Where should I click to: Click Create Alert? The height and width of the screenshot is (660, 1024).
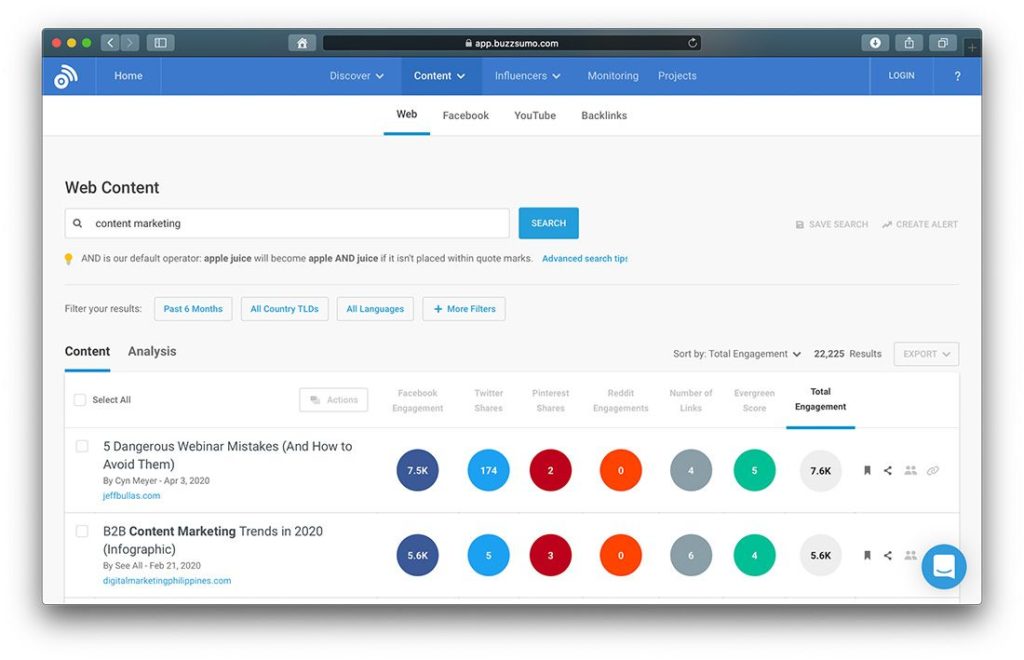click(920, 225)
